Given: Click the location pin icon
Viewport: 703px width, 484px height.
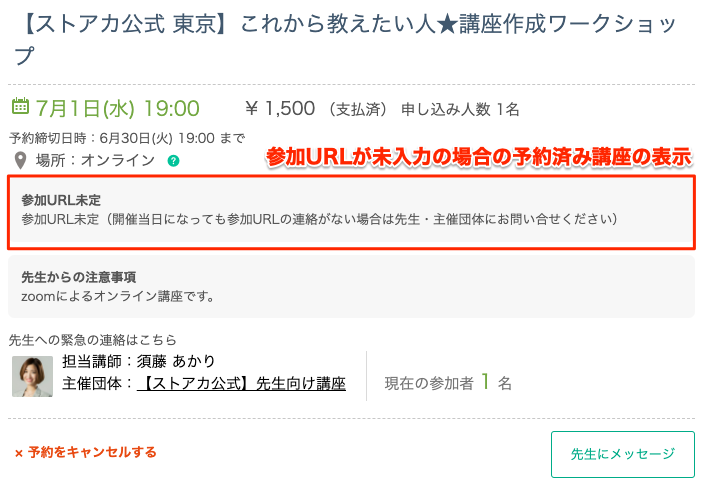Looking at the screenshot, I should click(x=21, y=160).
